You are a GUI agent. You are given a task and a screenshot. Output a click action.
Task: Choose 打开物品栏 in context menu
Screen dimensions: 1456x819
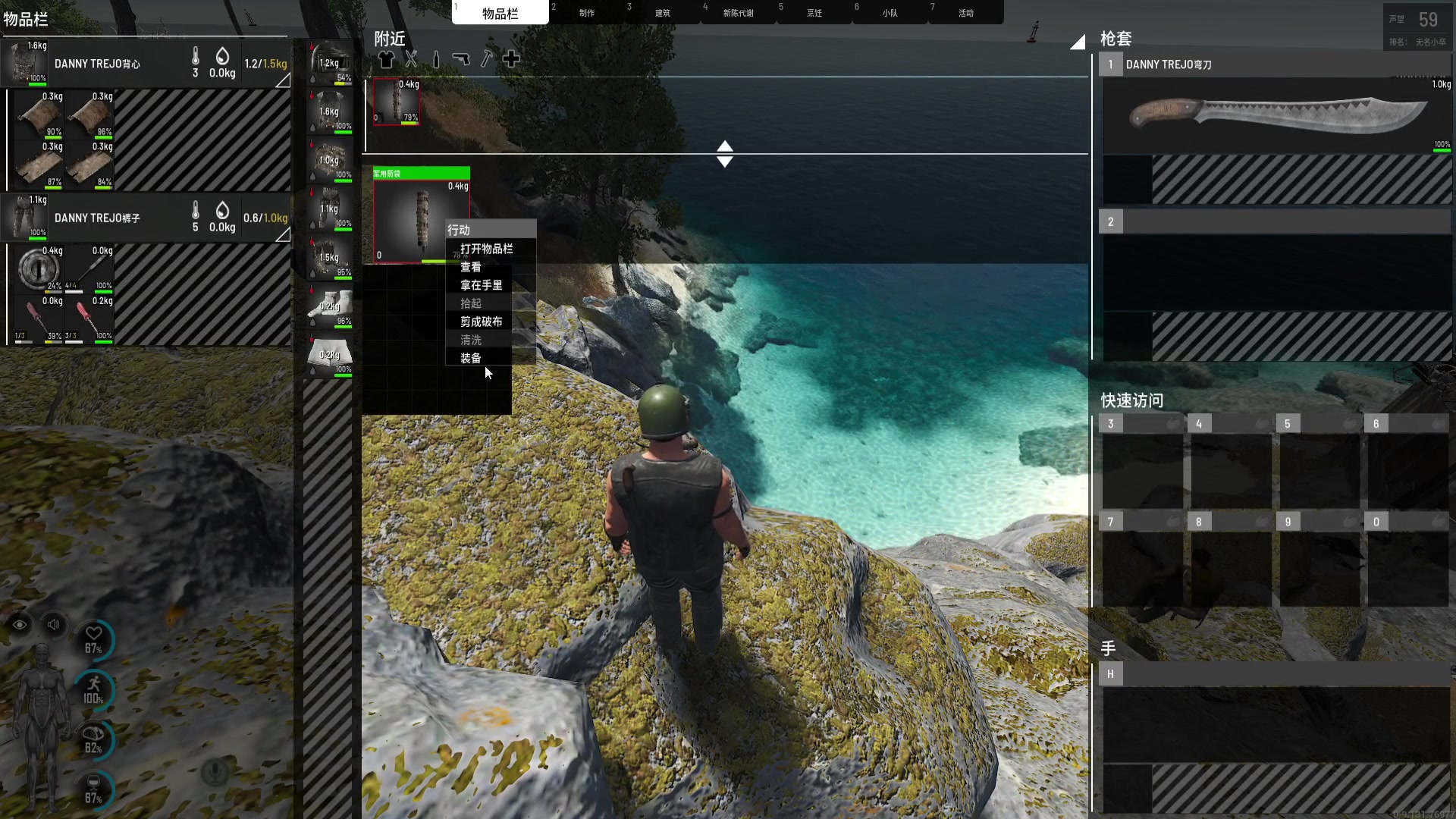tap(487, 249)
